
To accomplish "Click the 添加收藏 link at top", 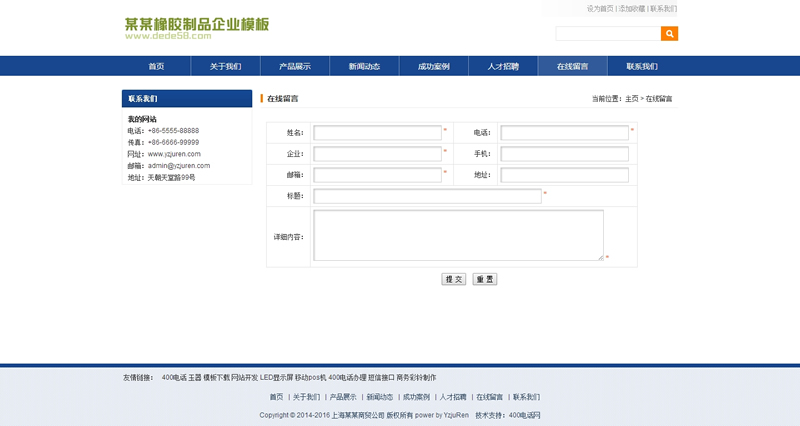I will point(632,8).
